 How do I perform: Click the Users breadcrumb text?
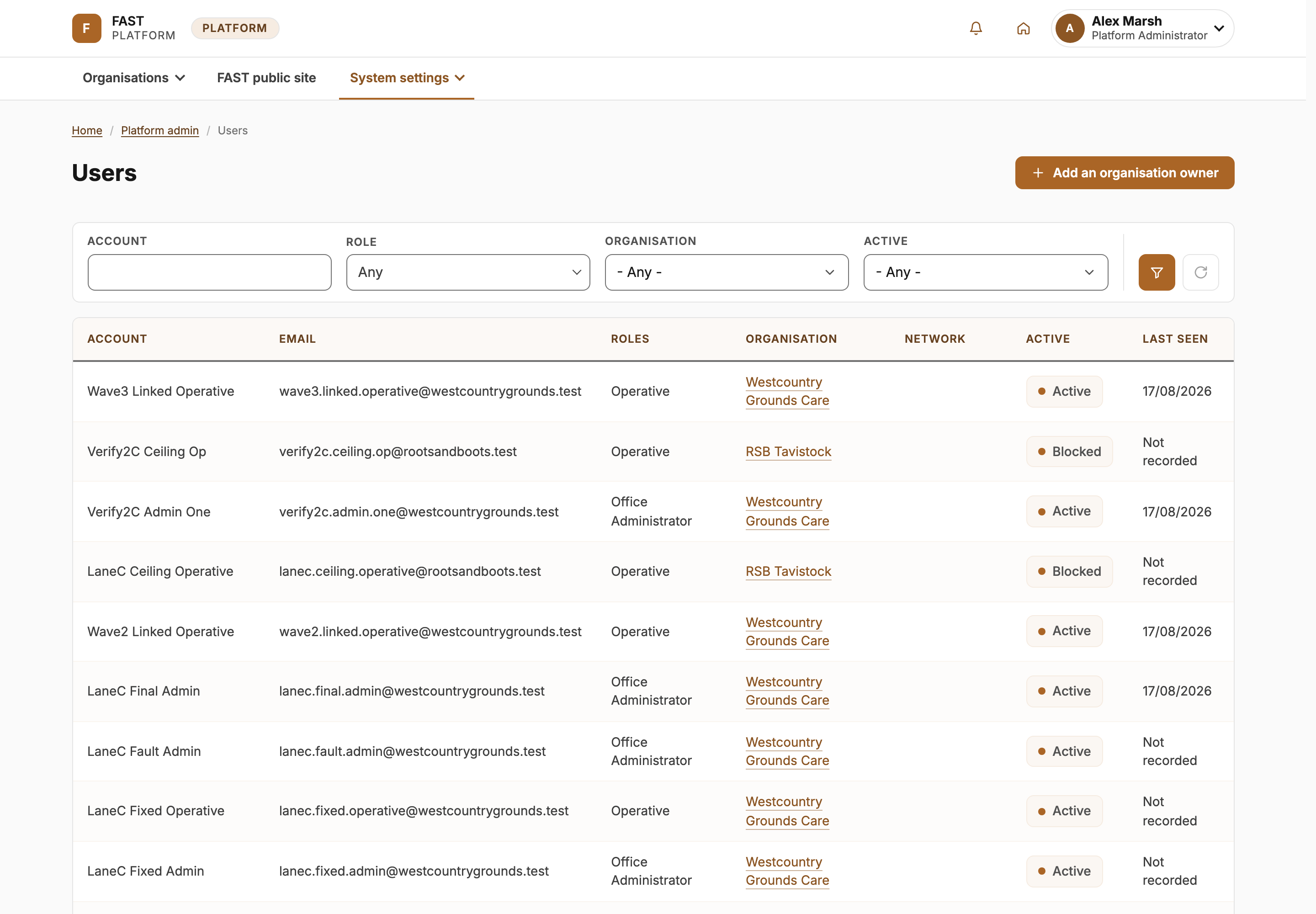click(x=233, y=131)
